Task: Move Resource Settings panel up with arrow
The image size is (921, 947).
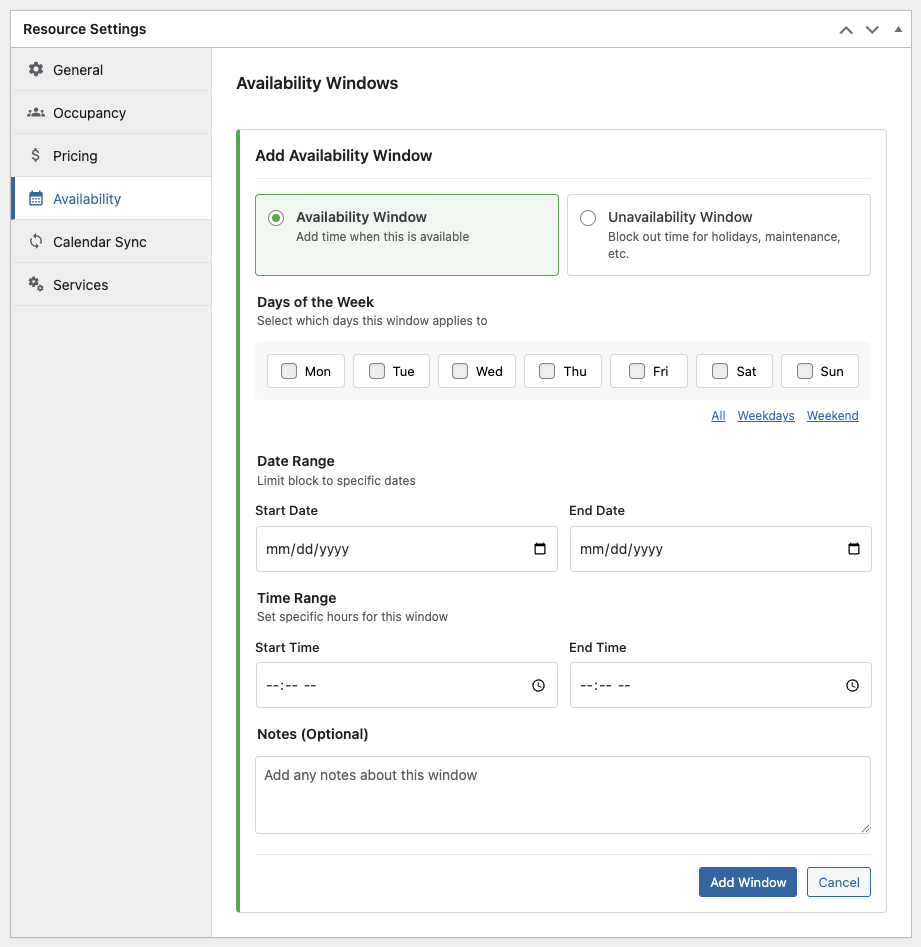Action: 846,30
